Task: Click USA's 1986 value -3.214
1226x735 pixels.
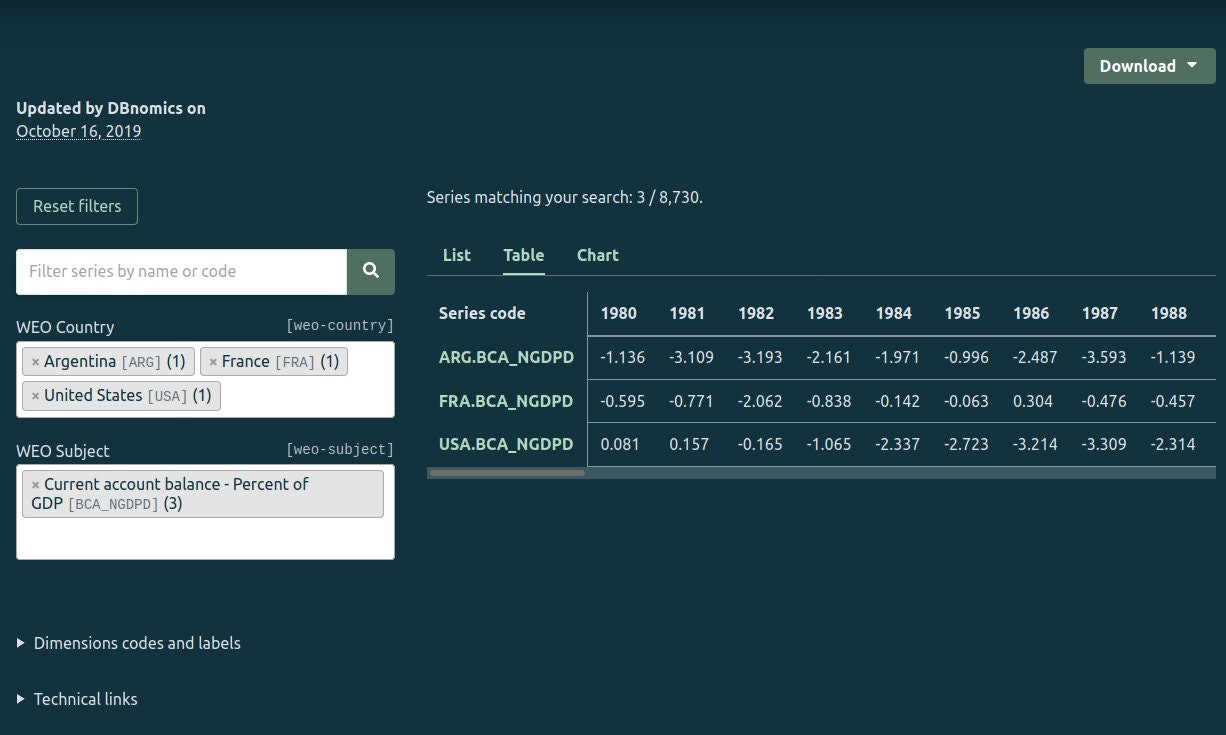Action: click(x=1035, y=444)
